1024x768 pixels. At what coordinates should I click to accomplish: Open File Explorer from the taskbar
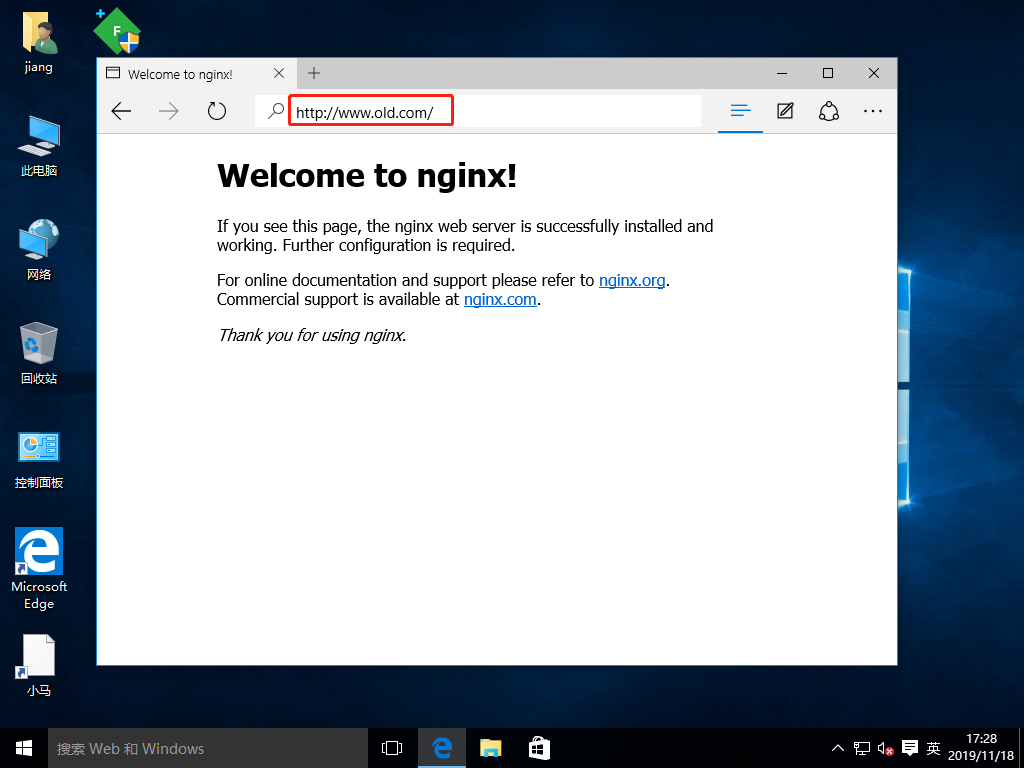point(490,748)
